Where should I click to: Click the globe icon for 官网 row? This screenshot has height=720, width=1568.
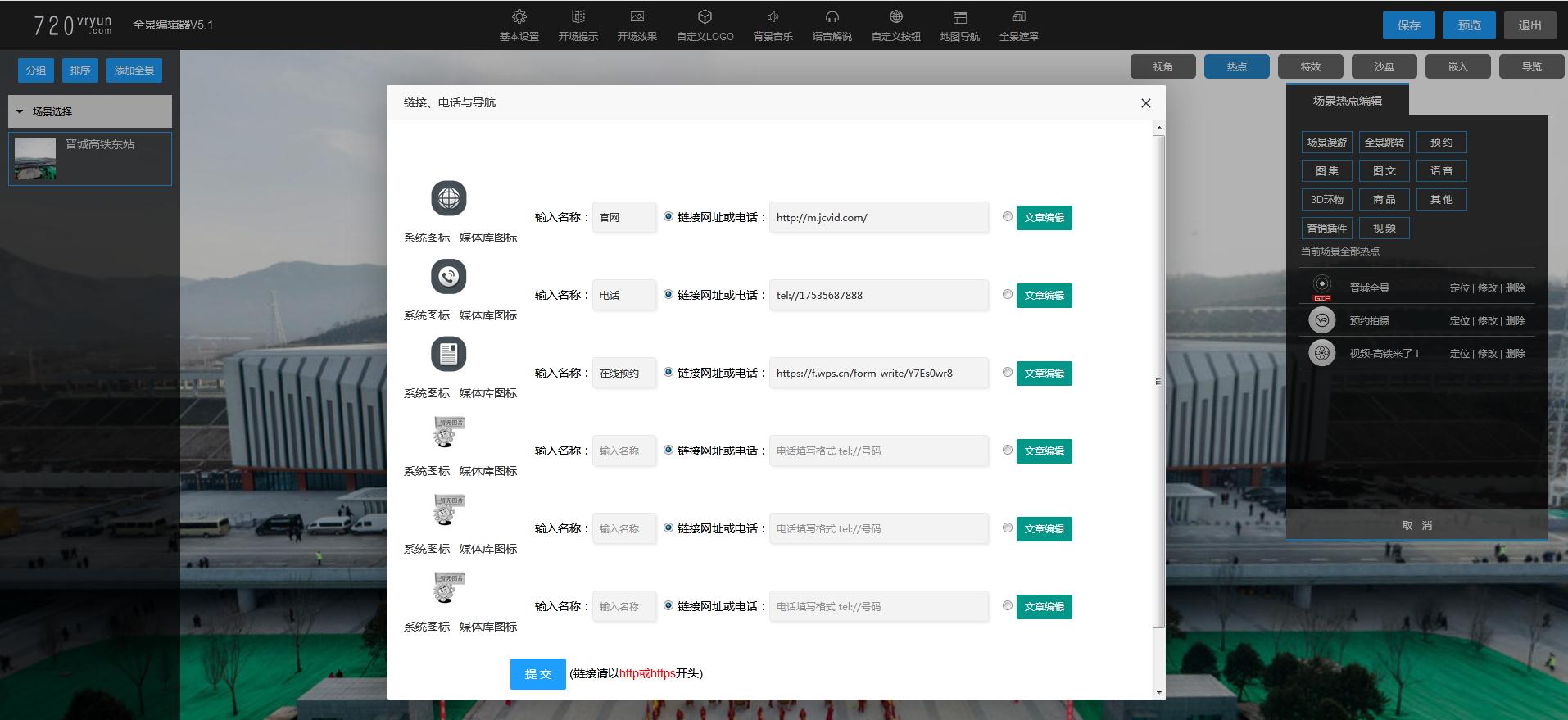pyautogui.click(x=448, y=198)
